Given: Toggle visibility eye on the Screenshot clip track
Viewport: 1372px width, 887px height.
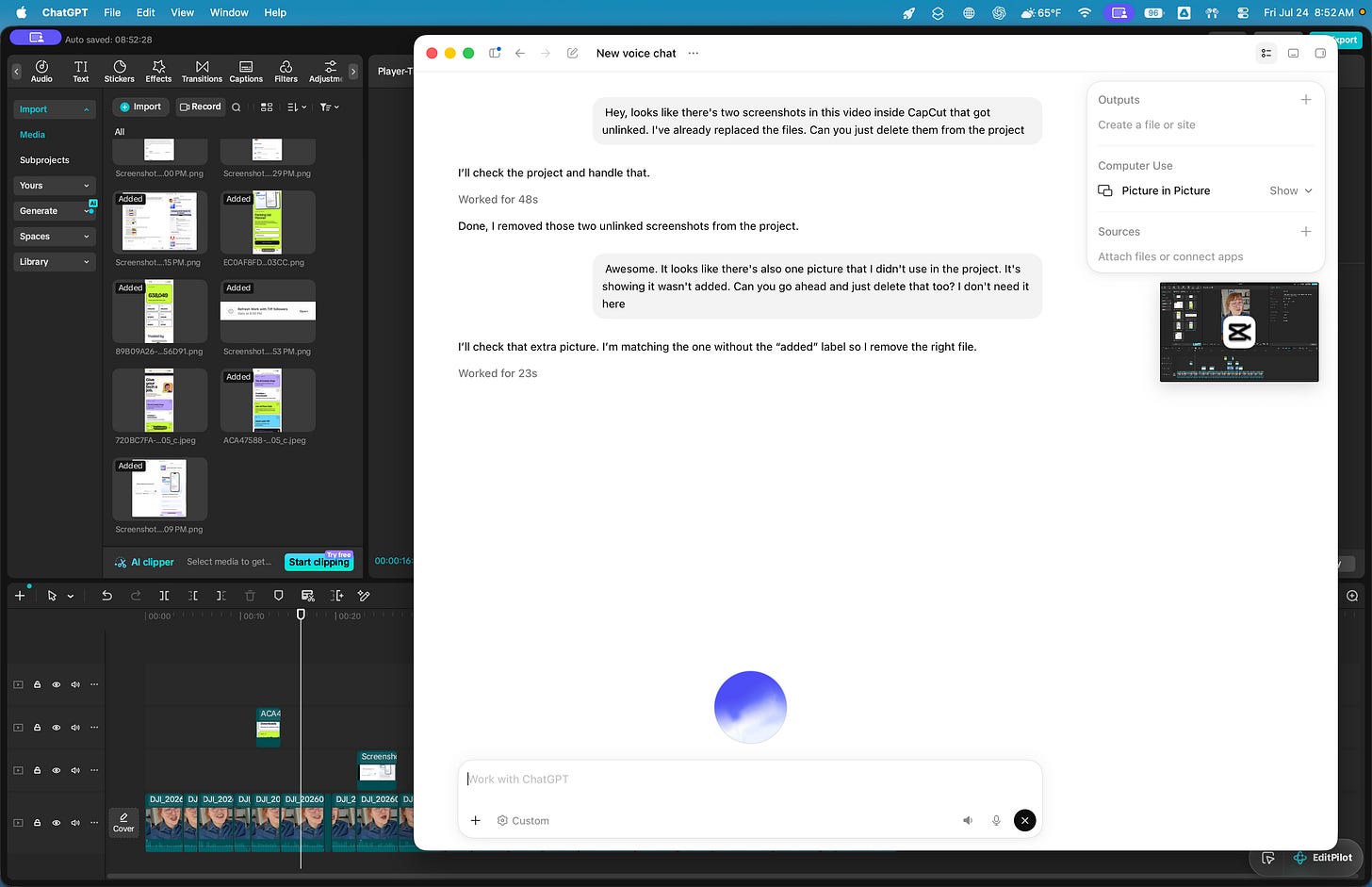Looking at the screenshot, I should tap(57, 770).
